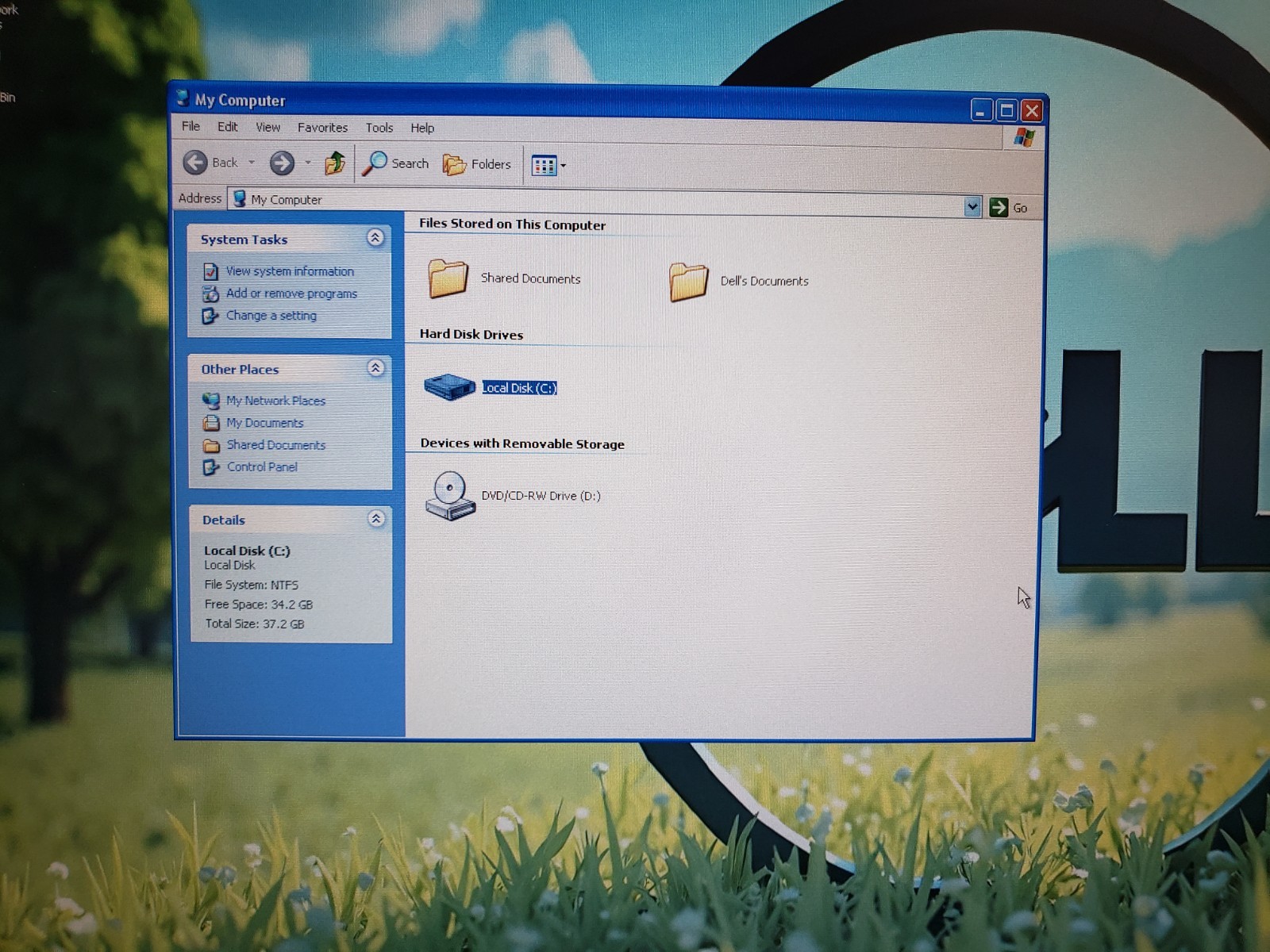Click the My Documents sidebar icon
The width and height of the screenshot is (1270, 952).
pos(211,423)
